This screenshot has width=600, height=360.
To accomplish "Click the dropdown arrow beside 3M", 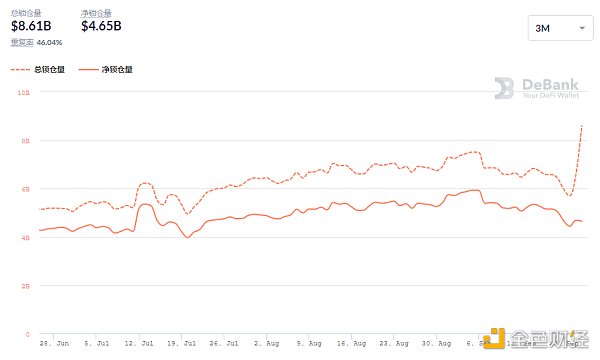I will tap(582, 28).
